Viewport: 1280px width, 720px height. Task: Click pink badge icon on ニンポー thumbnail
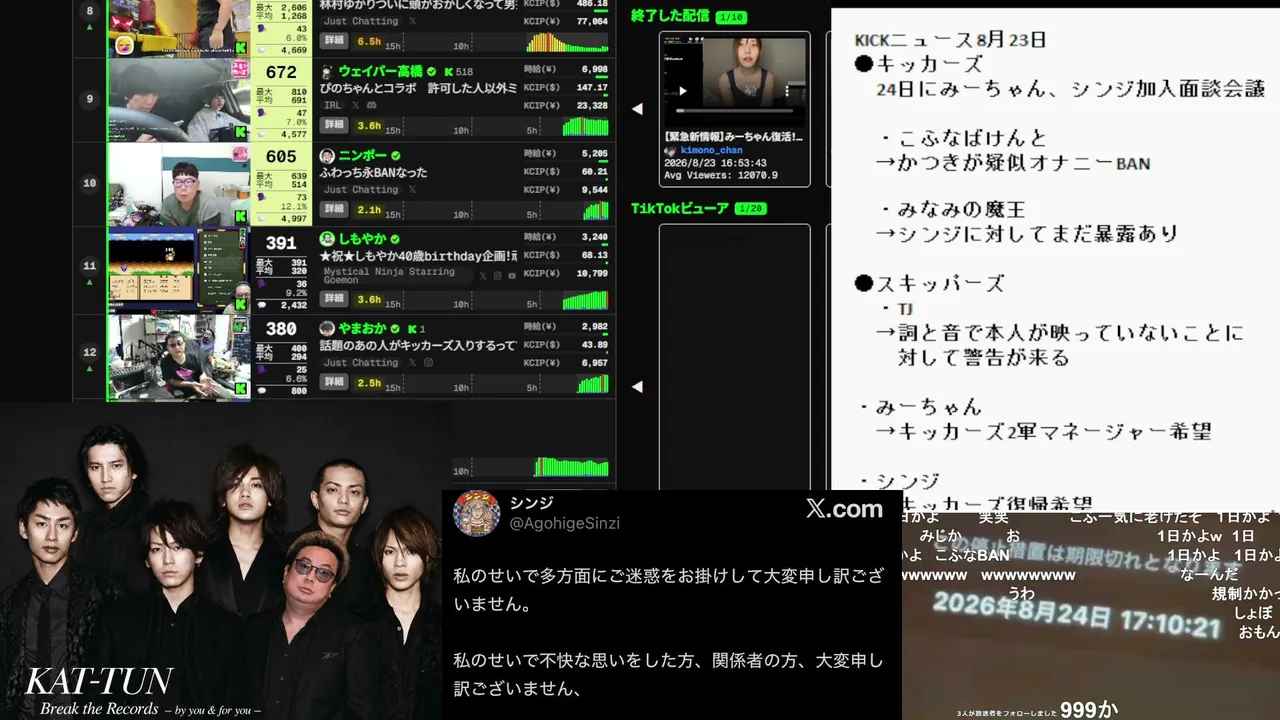coord(240,153)
